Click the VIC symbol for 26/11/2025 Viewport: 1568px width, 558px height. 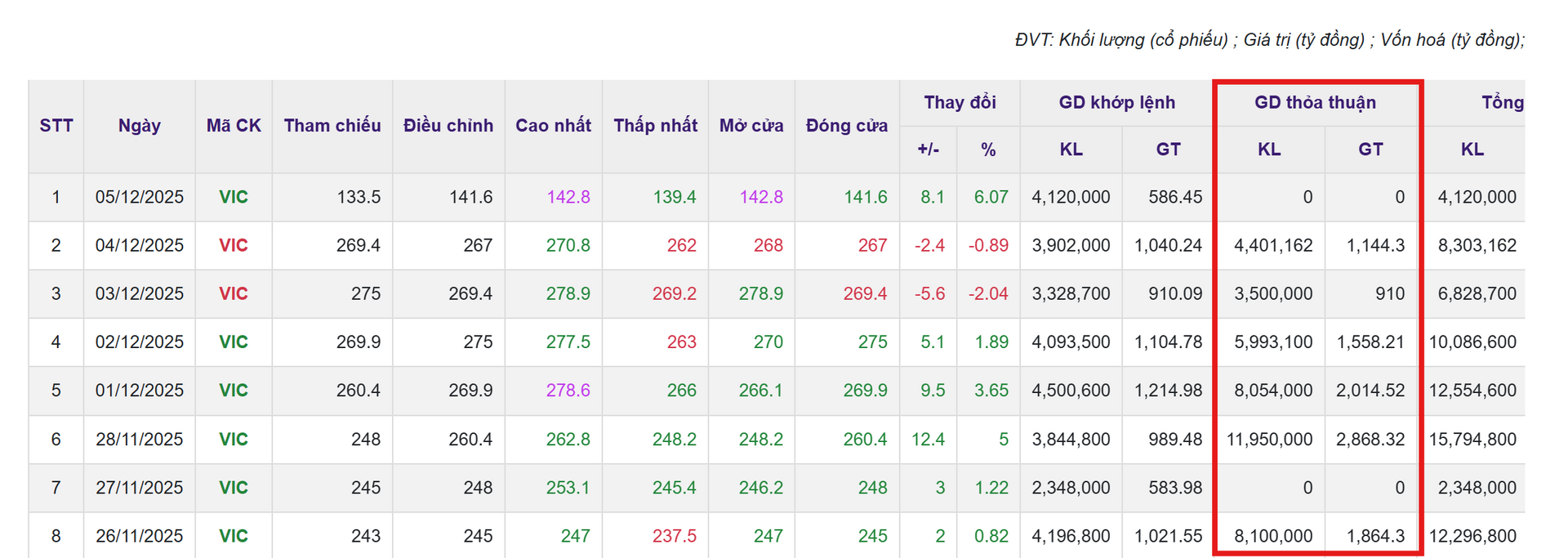point(233,536)
